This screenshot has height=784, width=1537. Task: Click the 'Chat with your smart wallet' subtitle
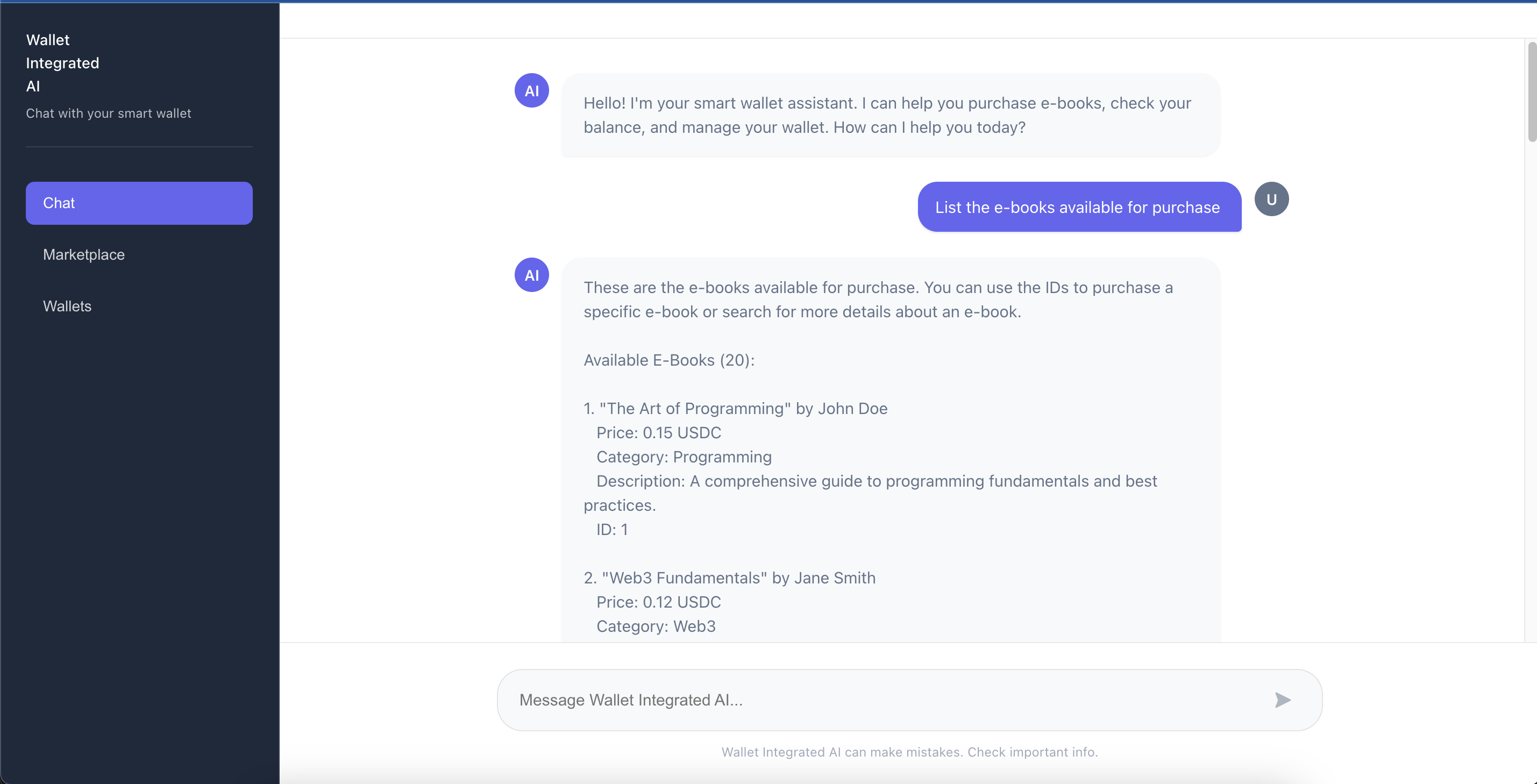[x=109, y=113]
